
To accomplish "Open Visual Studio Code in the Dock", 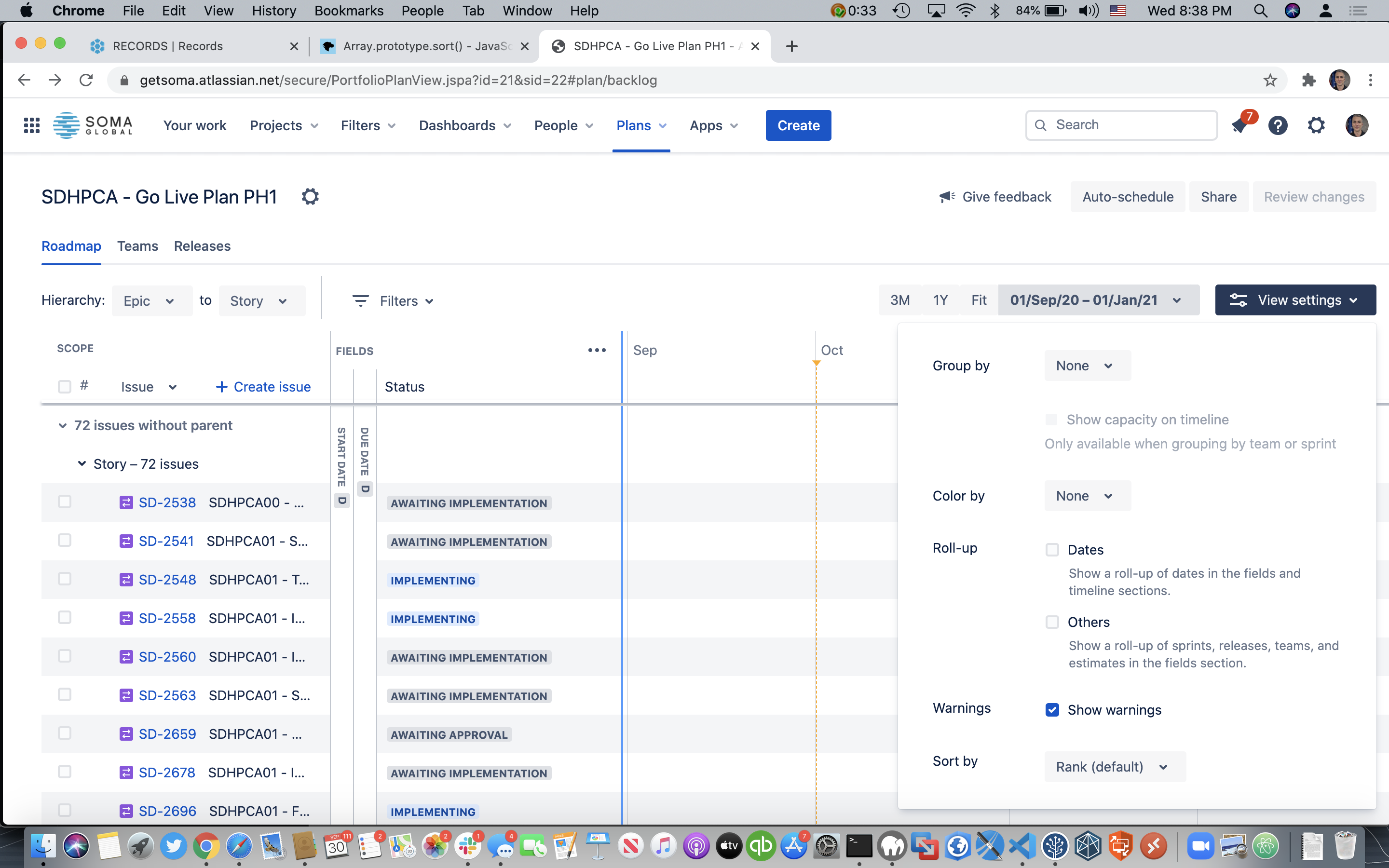I will [x=1023, y=846].
